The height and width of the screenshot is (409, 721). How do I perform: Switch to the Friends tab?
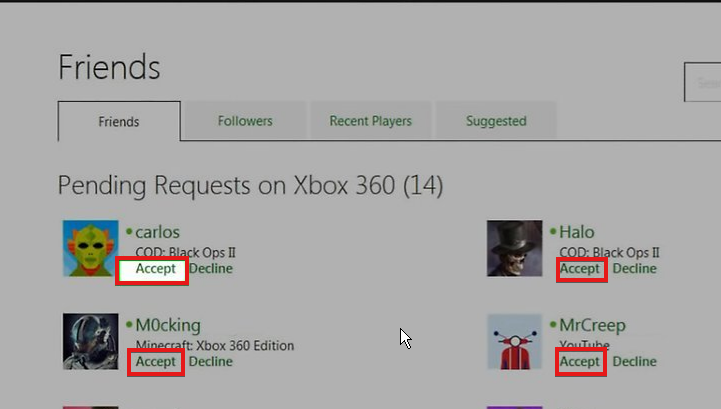pos(119,121)
